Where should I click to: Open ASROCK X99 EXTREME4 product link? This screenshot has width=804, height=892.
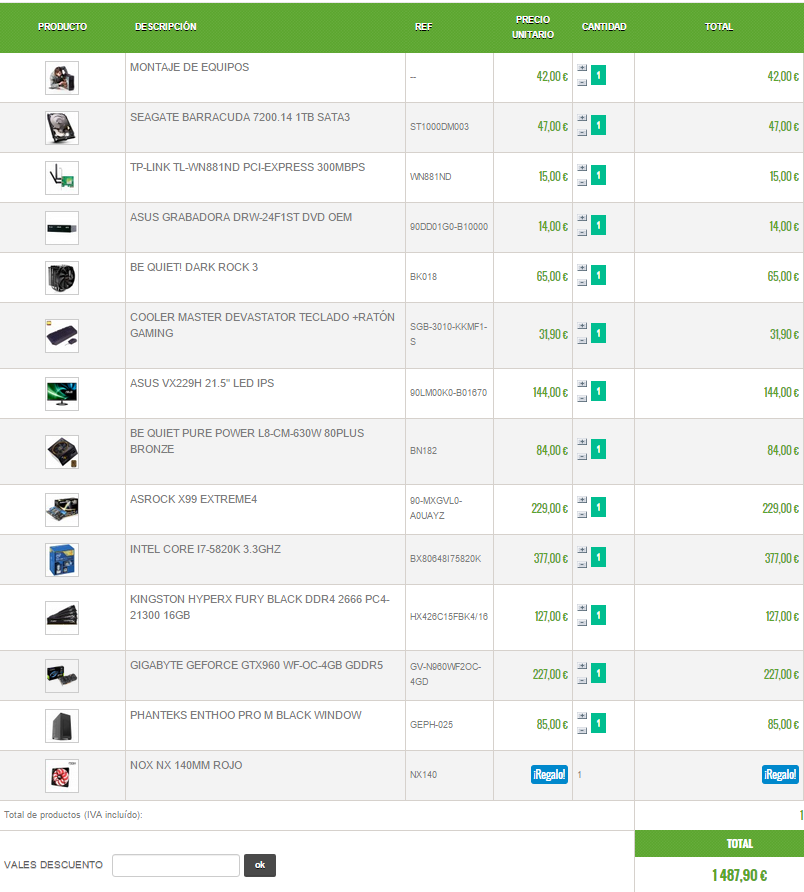[x=193, y=499]
